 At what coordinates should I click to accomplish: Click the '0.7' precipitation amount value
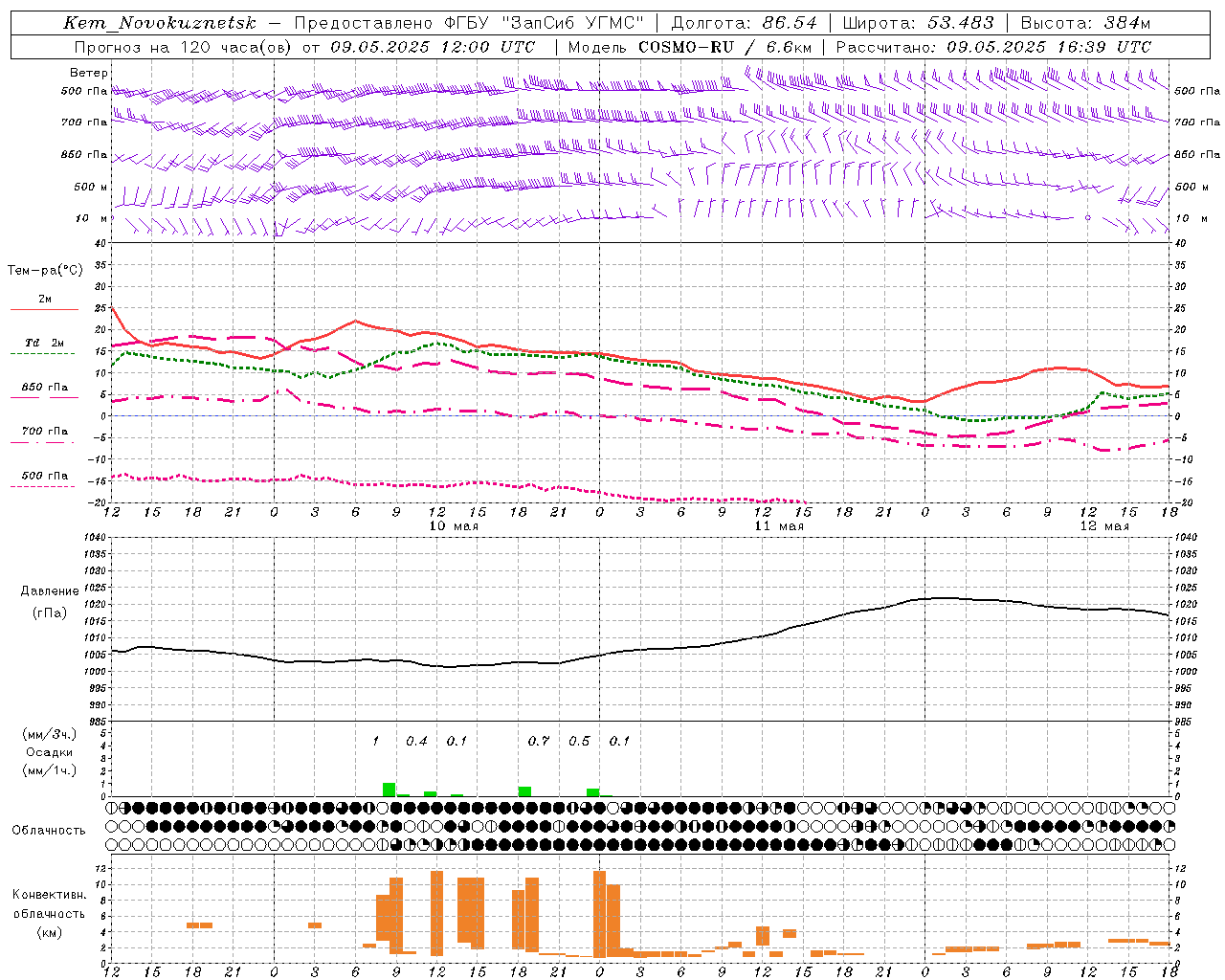pyautogui.click(x=539, y=741)
